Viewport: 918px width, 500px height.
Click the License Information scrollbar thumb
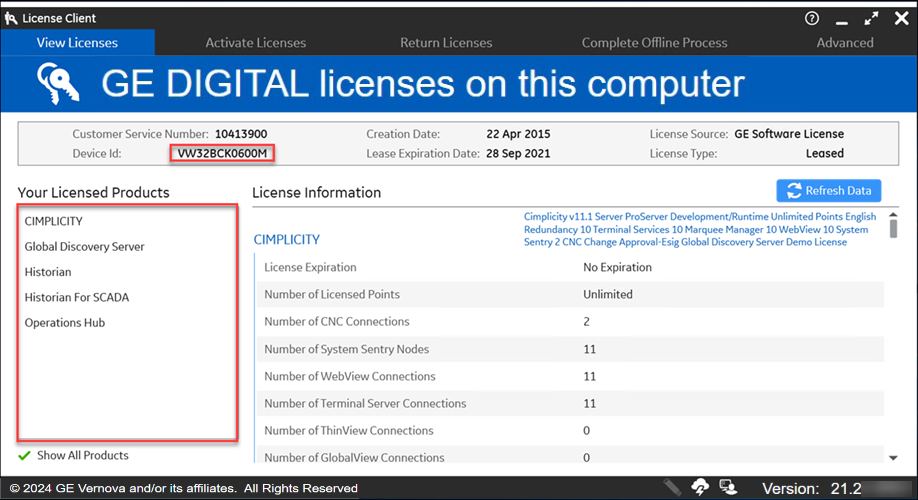[893, 228]
